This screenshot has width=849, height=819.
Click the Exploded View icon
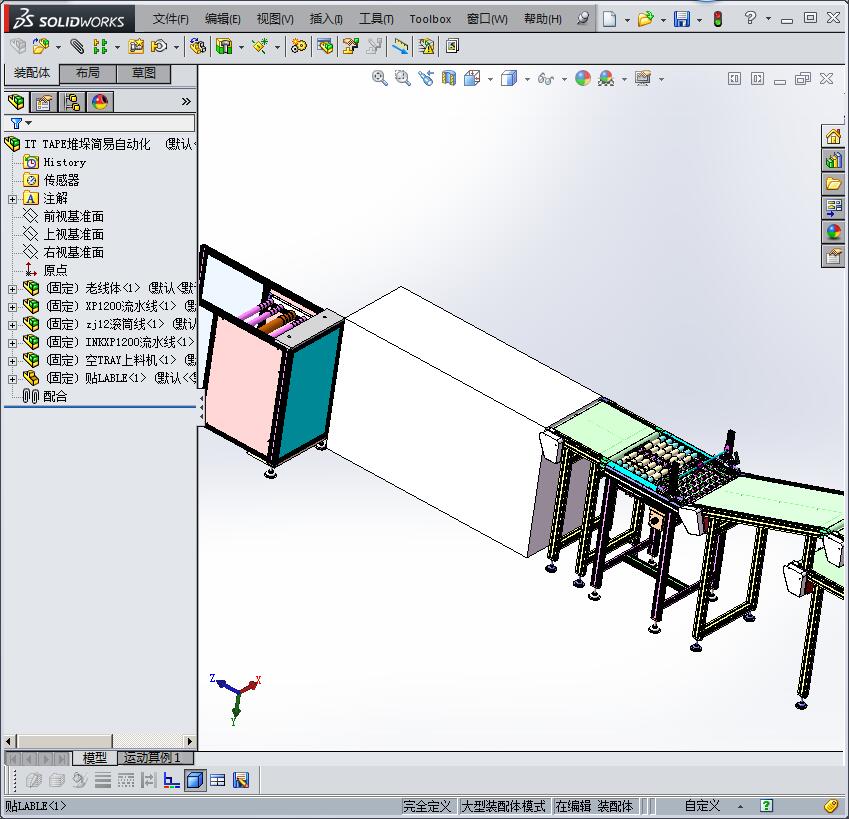coord(350,47)
